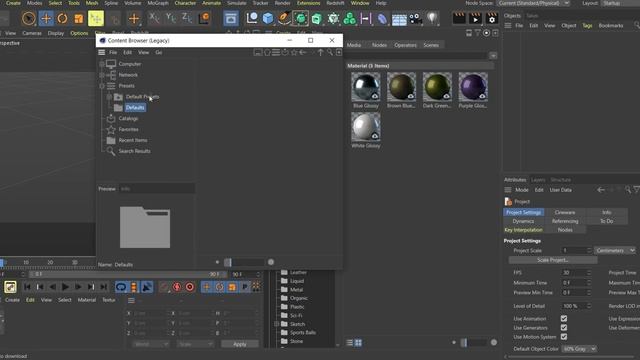Expand the Sketch materials folder
The width and height of the screenshot is (640, 360).
click(276, 324)
